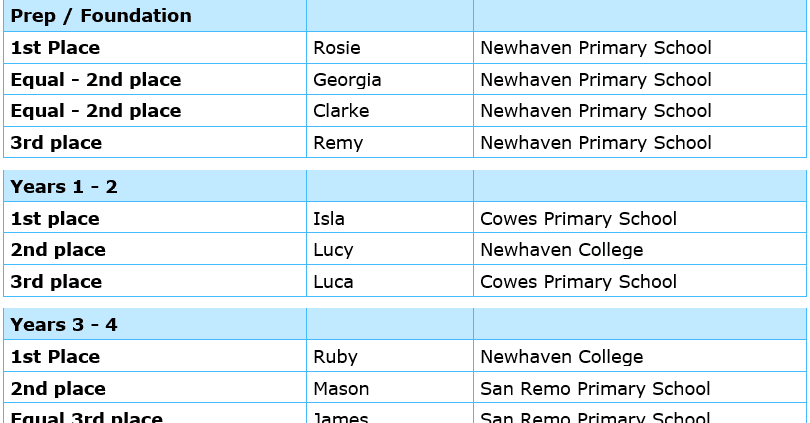810x423 pixels.
Task: Select Ruby in the Years 3-4 table
Action: (x=335, y=357)
